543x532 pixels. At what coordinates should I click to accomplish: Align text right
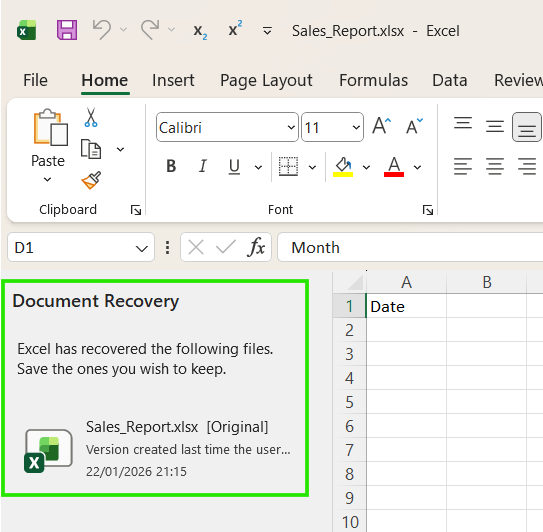point(527,167)
